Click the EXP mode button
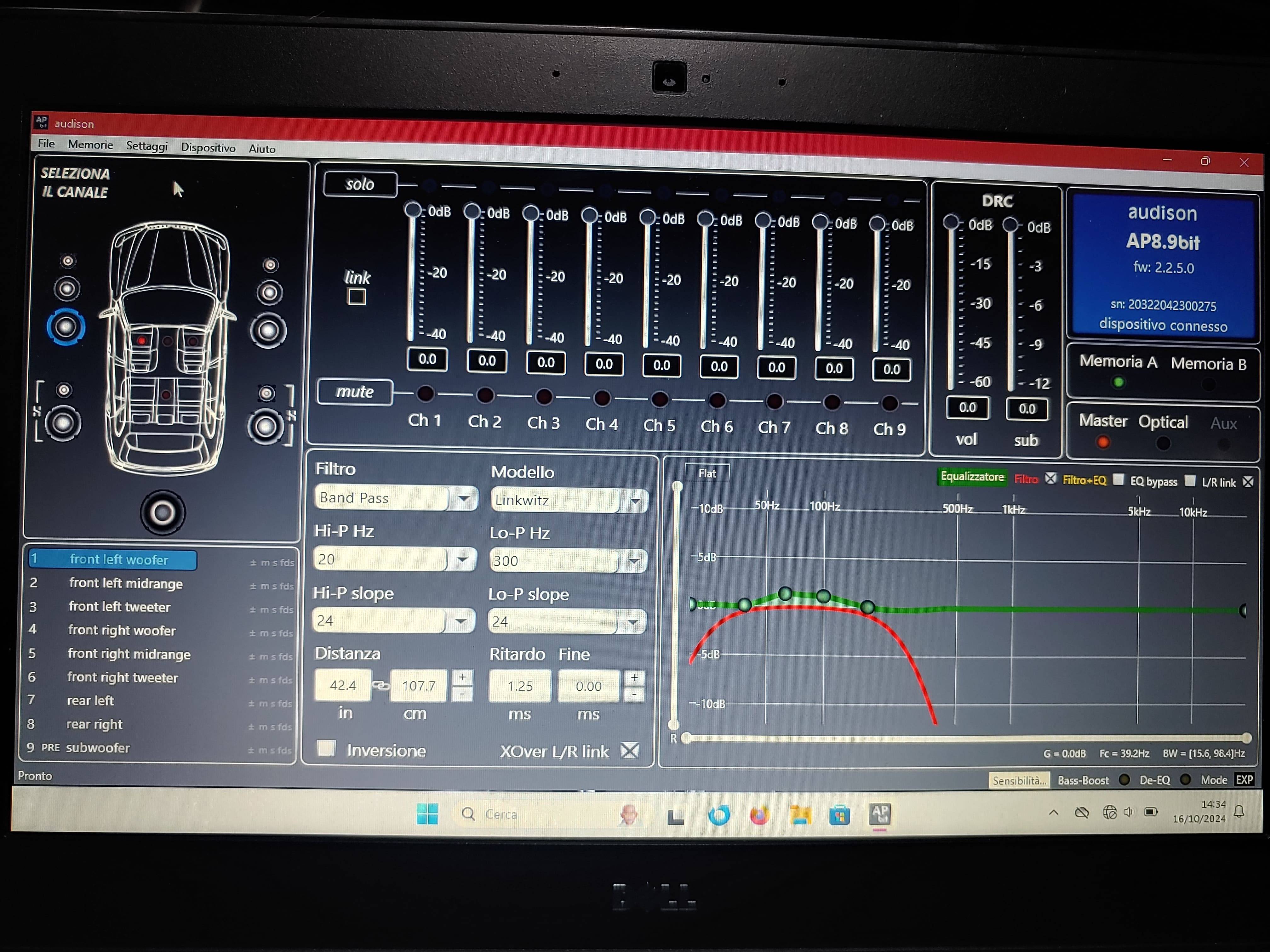Image resolution: width=1270 pixels, height=952 pixels. pos(1244,779)
